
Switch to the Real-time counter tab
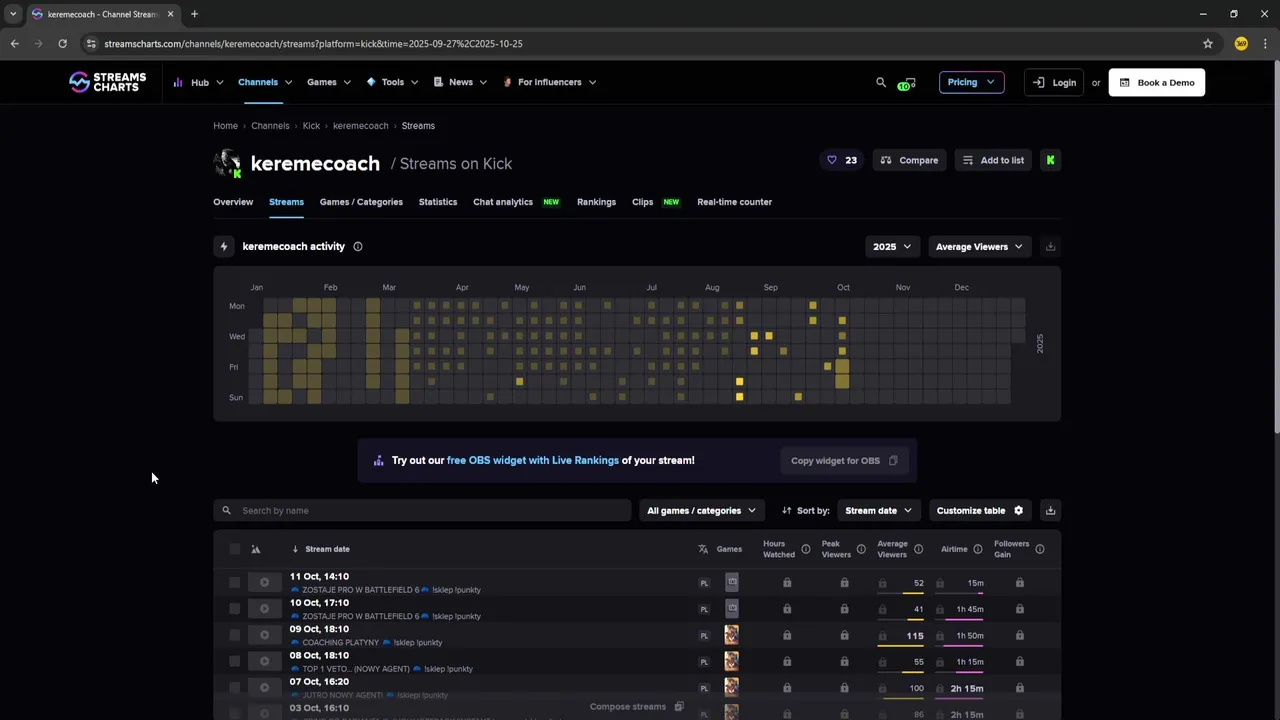(734, 202)
